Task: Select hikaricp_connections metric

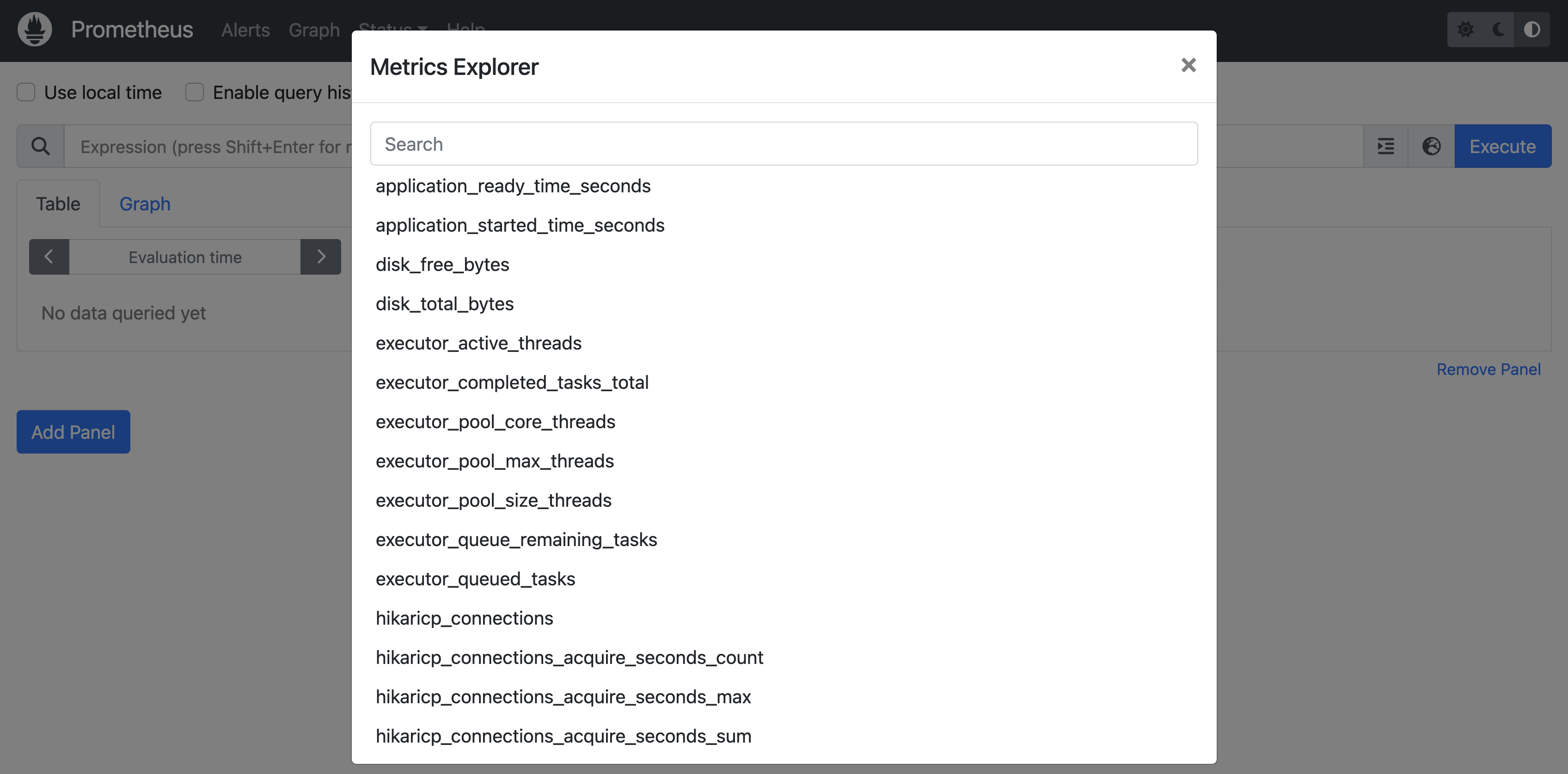Action: pos(464,618)
